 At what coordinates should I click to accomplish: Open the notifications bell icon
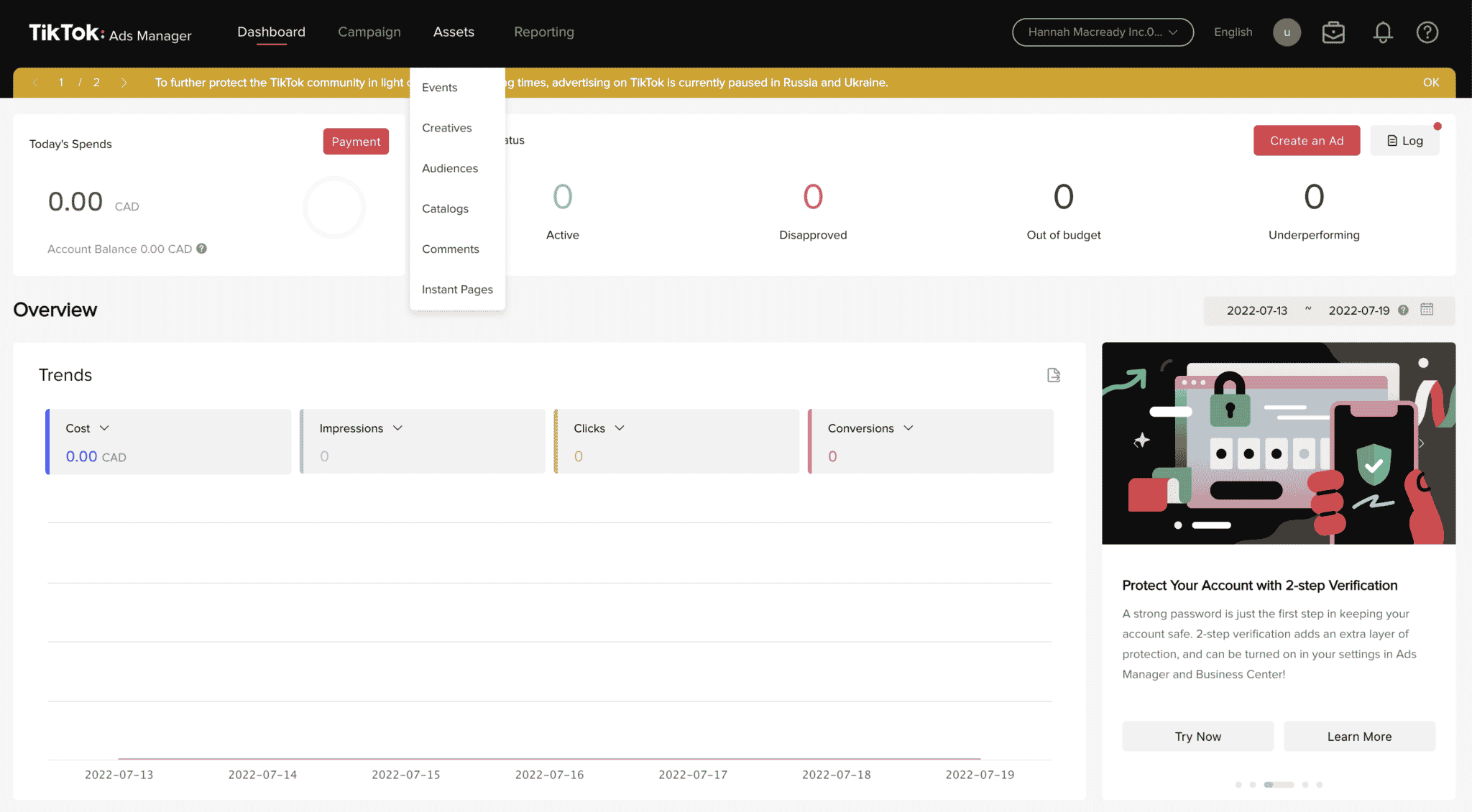[1383, 32]
